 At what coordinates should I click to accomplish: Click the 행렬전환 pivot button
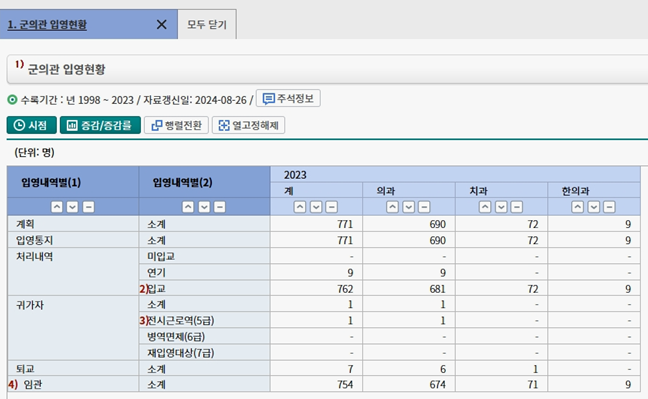pos(176,125)
